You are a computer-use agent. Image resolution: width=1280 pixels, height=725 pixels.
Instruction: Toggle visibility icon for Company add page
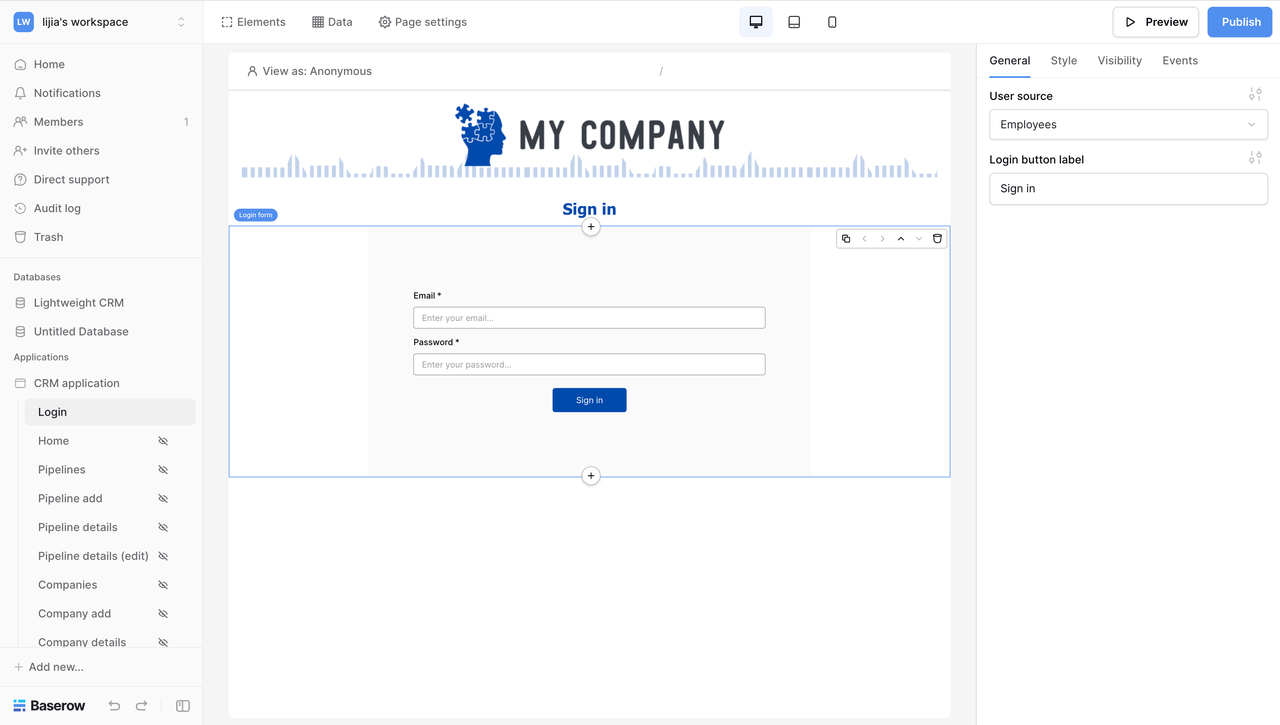(x=163, y=614)
